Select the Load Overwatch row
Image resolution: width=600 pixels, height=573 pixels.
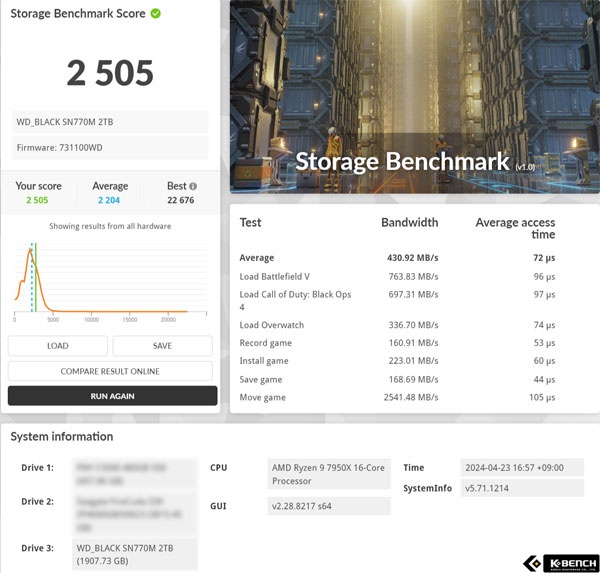click(397, 325)
